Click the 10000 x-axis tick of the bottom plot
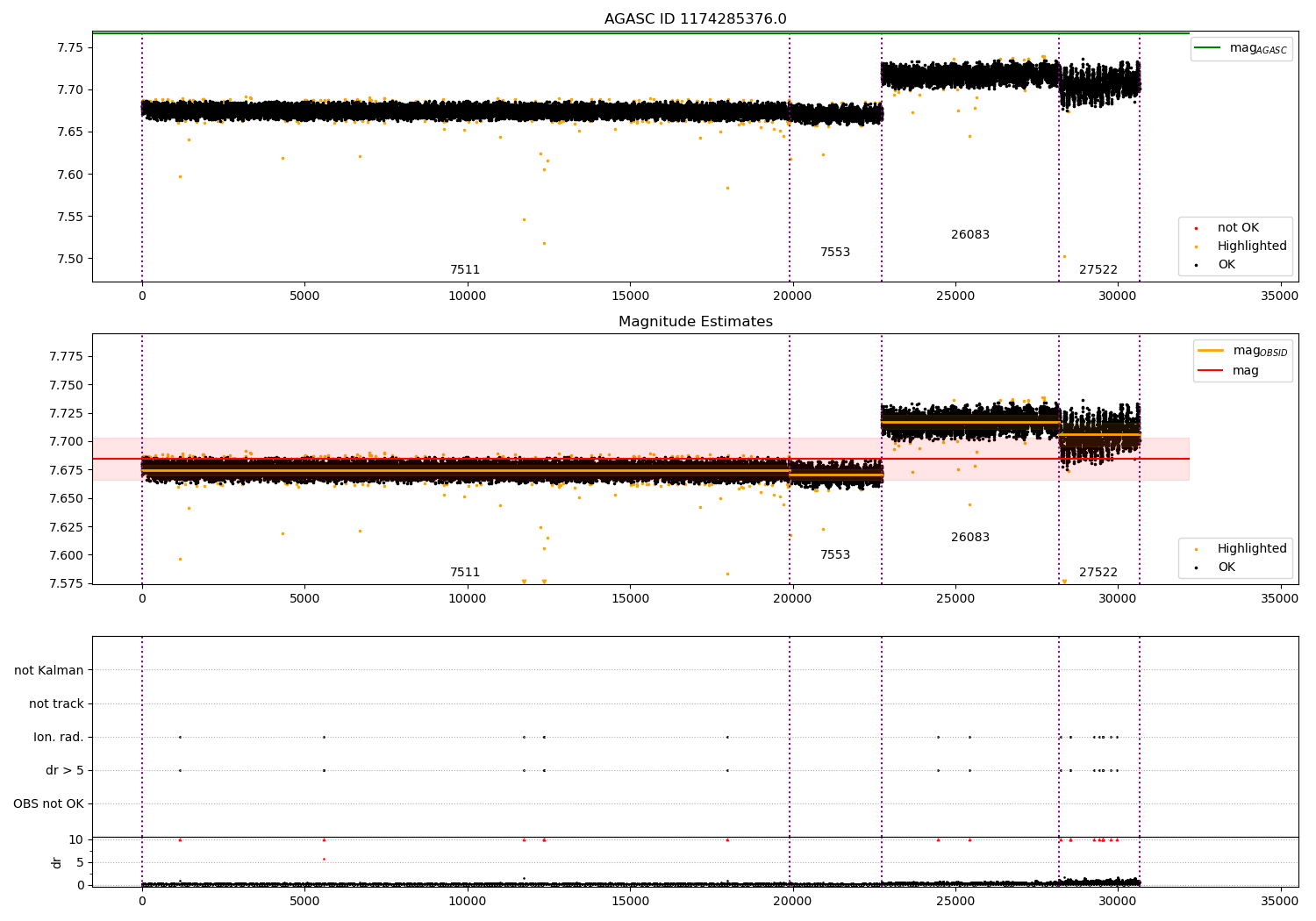1316x921 pixels. [467, 901]
